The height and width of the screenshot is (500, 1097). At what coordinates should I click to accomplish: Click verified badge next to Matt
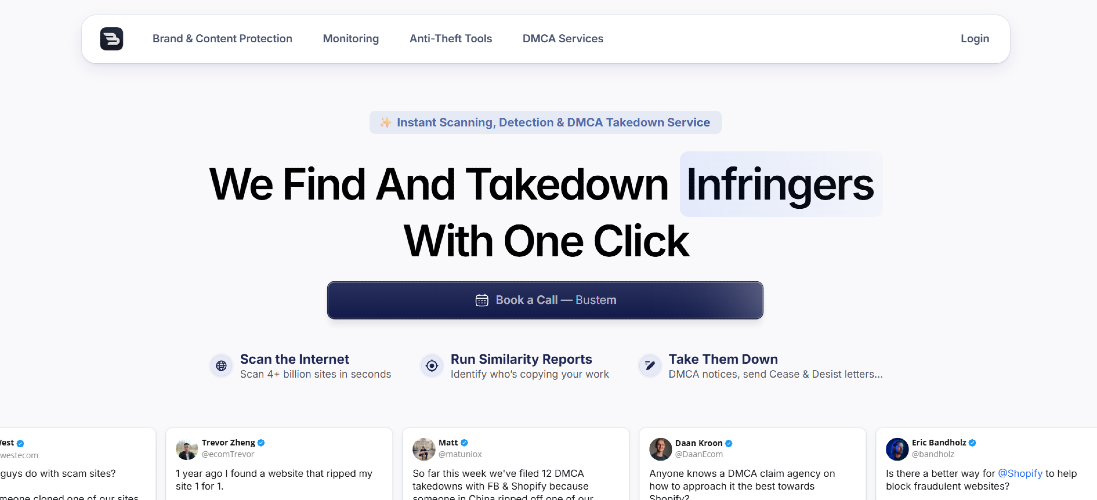pyautogui.click(x=464, y=443)
